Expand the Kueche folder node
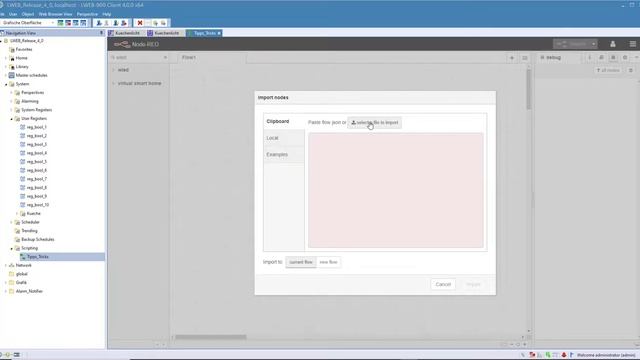 point(17,213)
